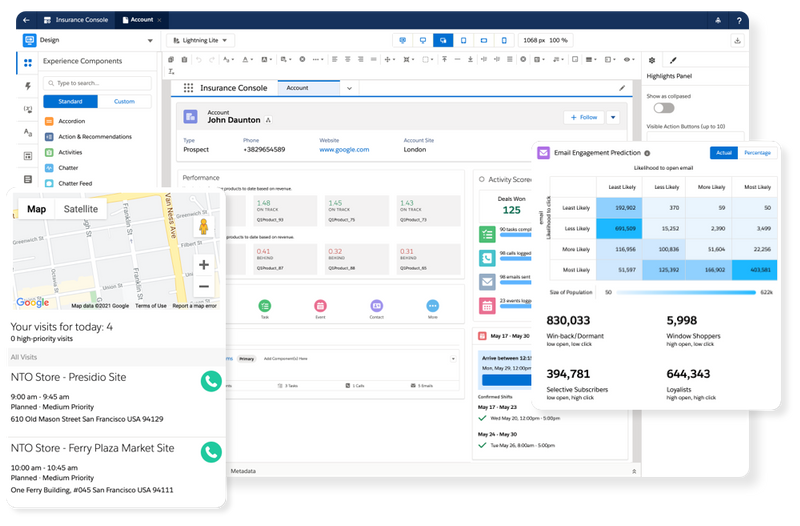Screen dimensions: 800x526
Task: Open the brush style tab in properties panel
Action: (673, 60)
